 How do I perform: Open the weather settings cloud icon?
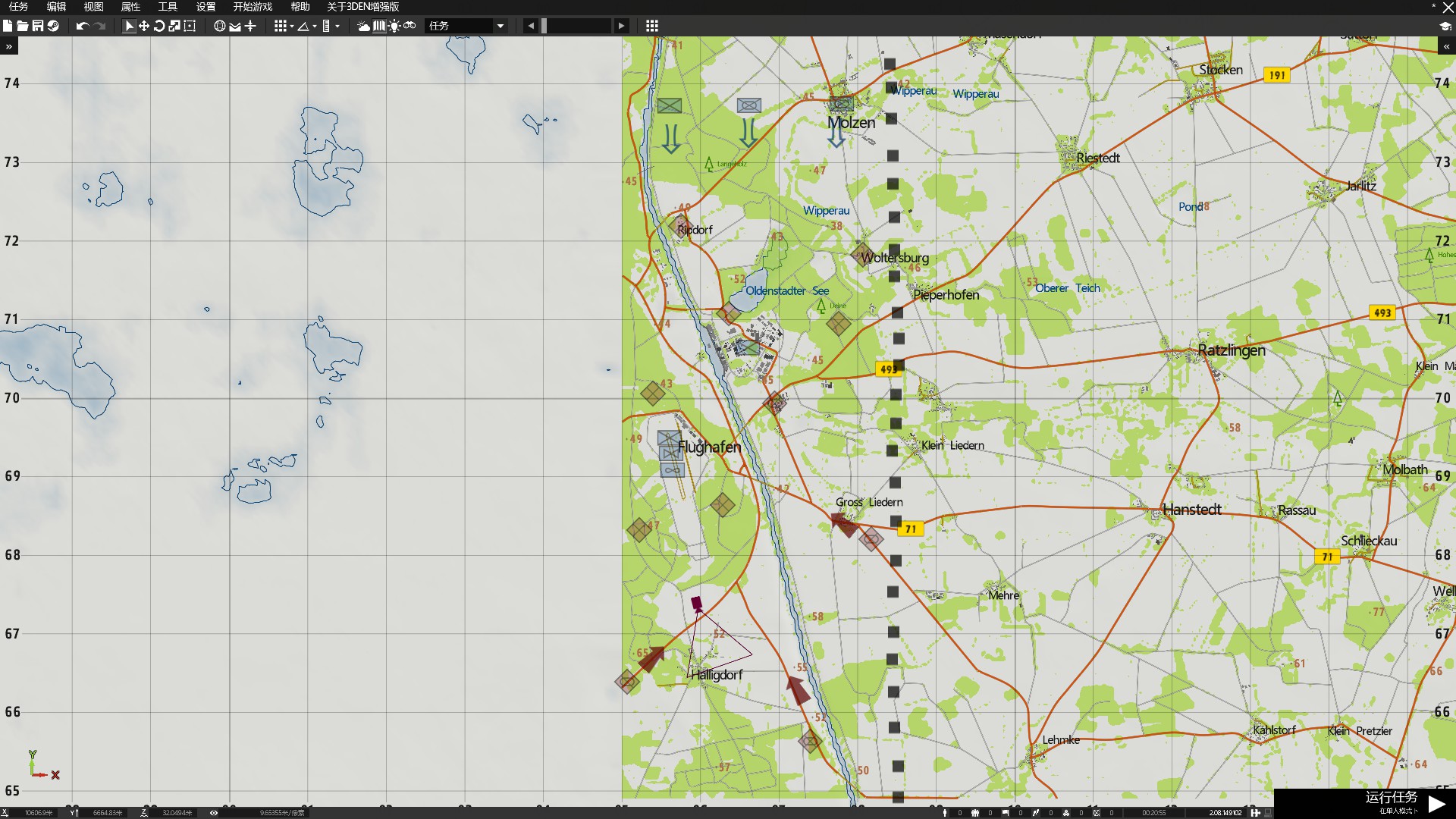pos(364,26)
